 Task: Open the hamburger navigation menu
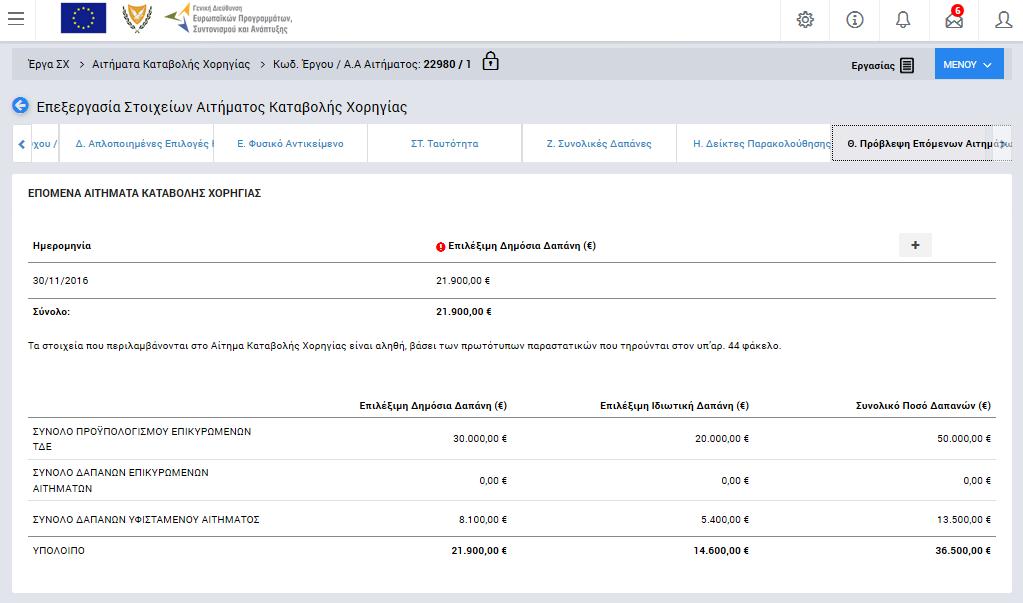pos(16,19)
